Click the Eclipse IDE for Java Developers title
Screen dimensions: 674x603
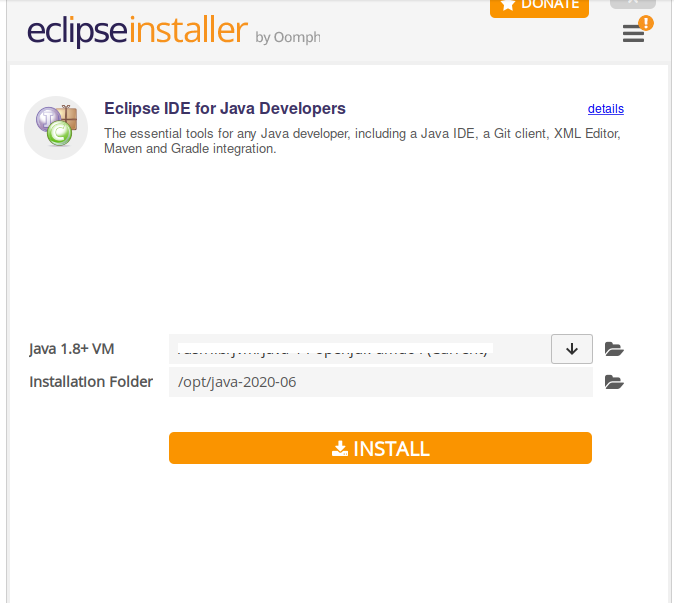225,108
